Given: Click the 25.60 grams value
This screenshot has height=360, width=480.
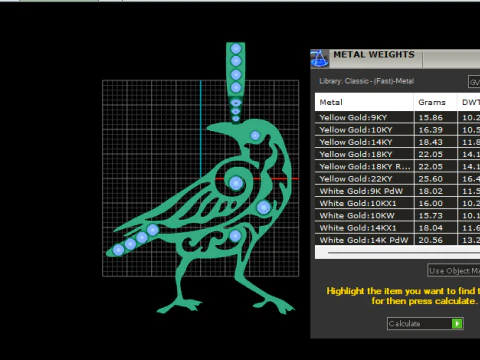Looking at the screenshot, I should coord(430,179).
